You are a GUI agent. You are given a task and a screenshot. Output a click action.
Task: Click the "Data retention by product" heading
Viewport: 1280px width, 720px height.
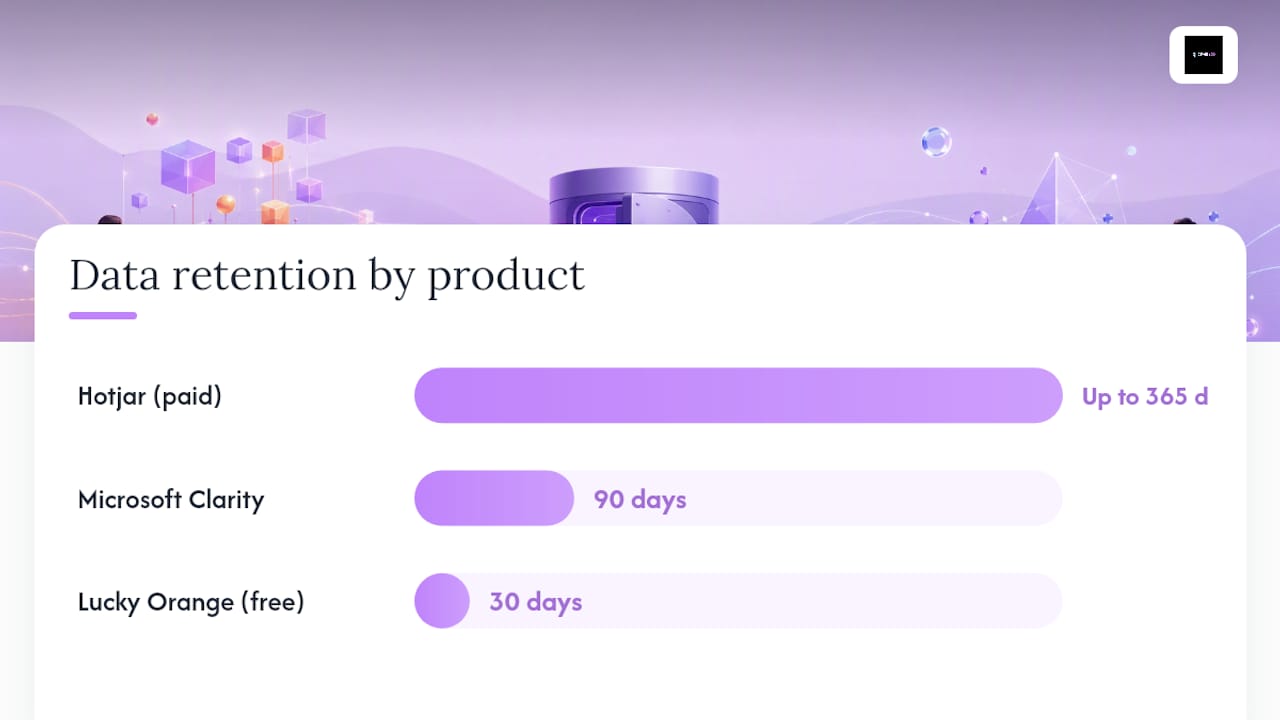coord(327,276)
